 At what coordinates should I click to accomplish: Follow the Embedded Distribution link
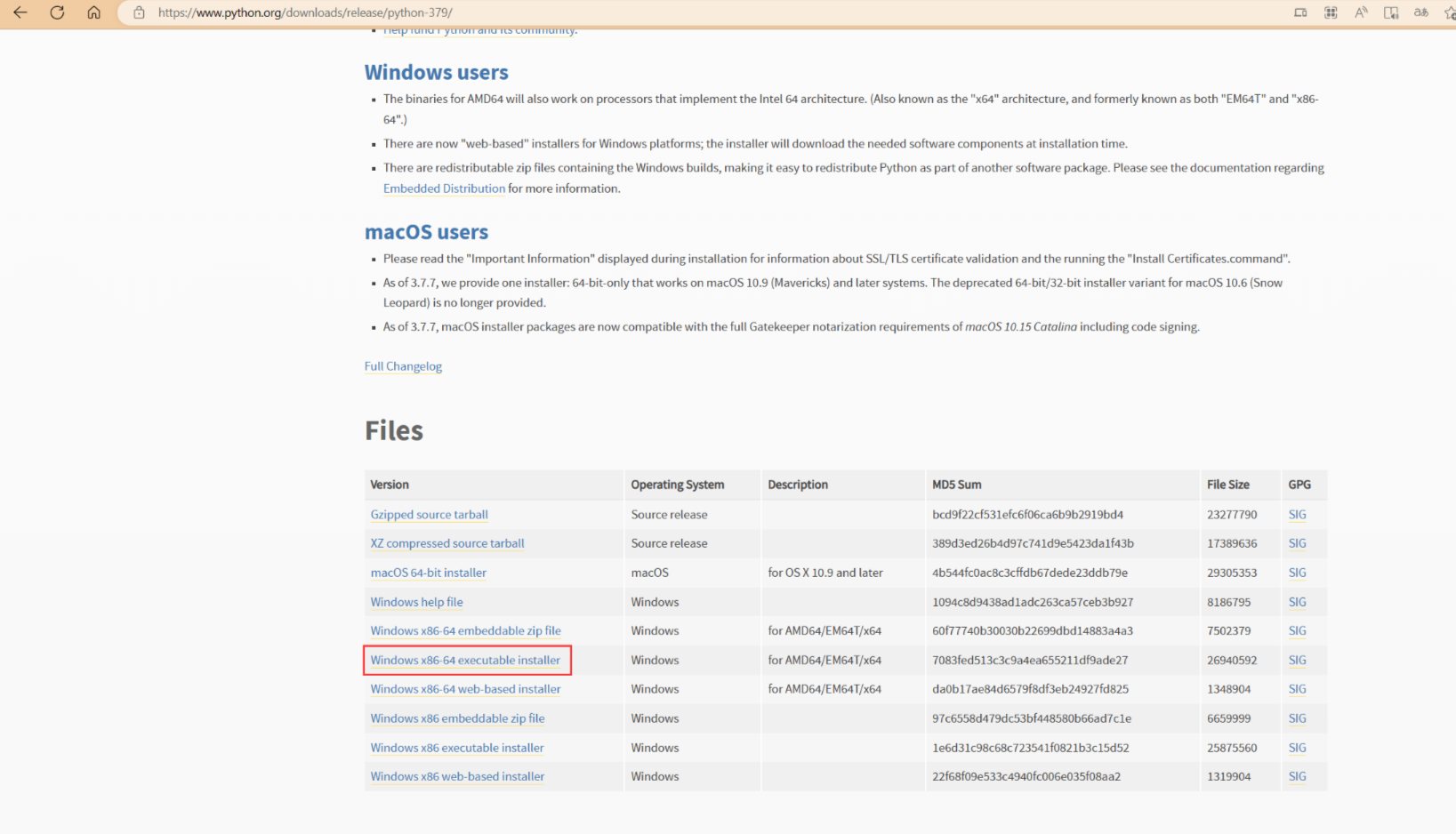click(444, 188)
